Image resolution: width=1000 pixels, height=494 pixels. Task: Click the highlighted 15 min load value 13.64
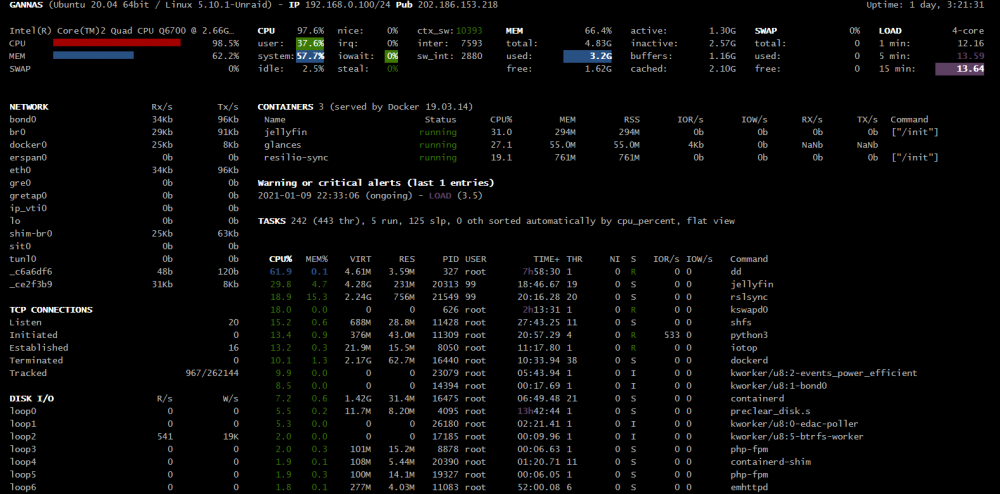click(x=960, y=69)
